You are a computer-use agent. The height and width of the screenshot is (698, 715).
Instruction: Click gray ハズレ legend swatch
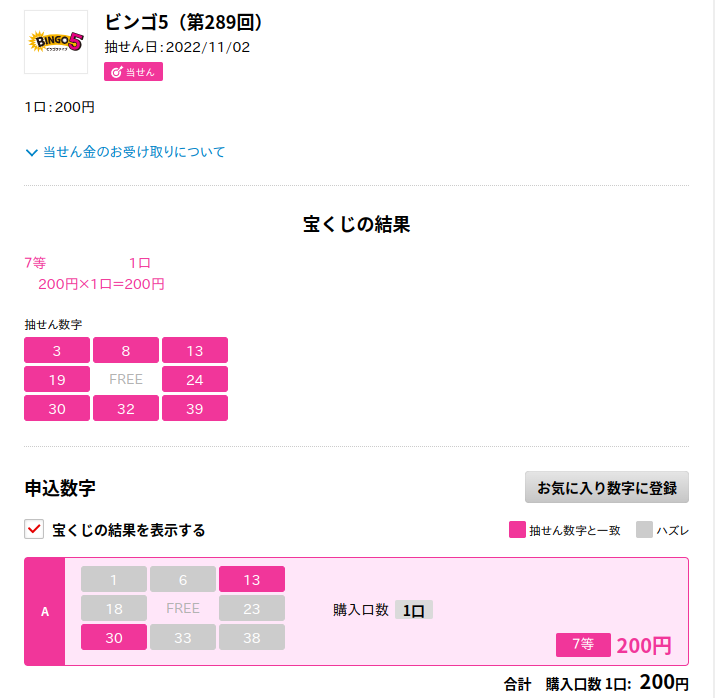644,530
